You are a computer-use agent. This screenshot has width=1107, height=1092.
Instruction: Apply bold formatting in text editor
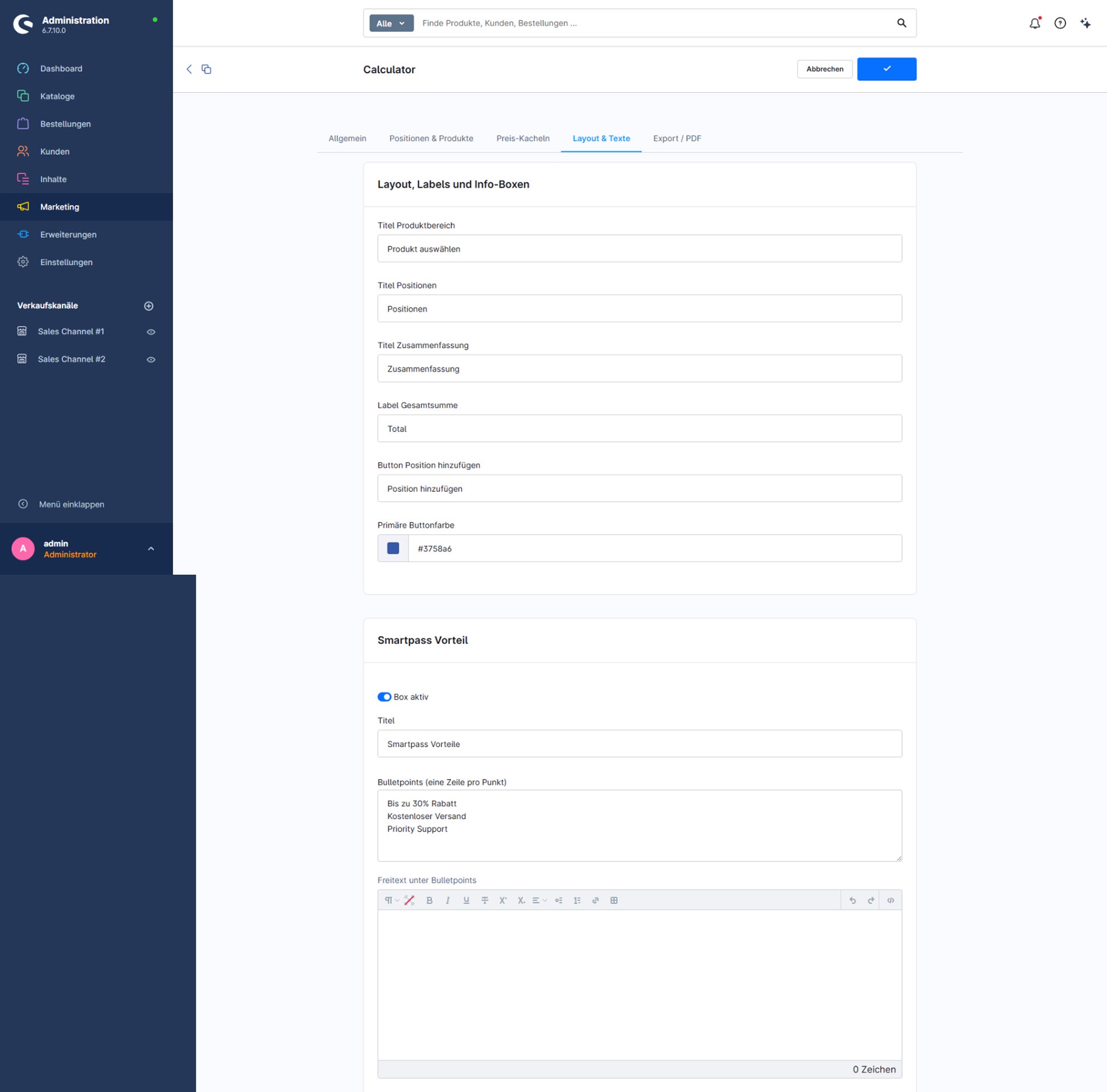tap(429, 900)
